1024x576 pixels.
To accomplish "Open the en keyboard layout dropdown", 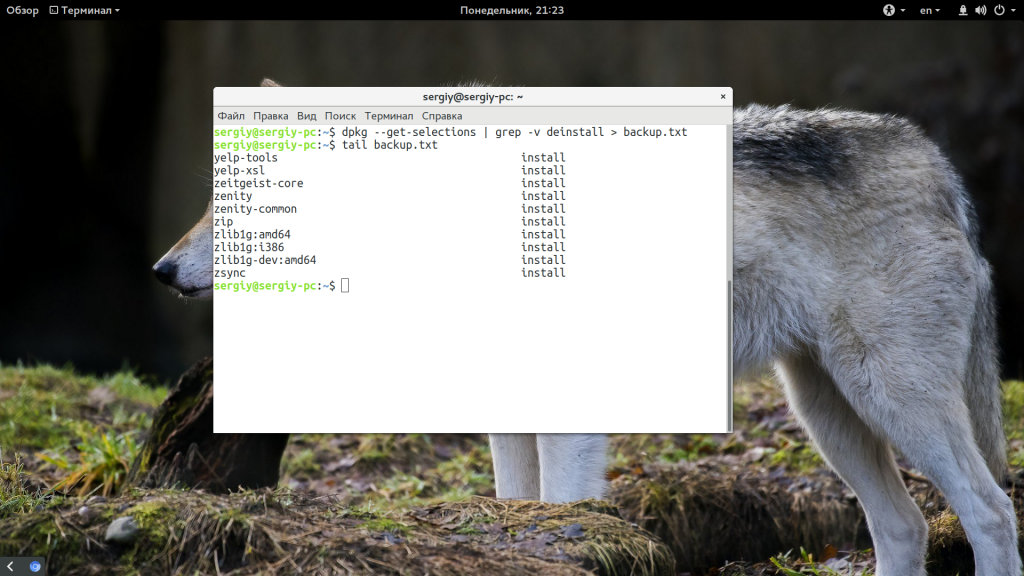I will click(937, 10).
